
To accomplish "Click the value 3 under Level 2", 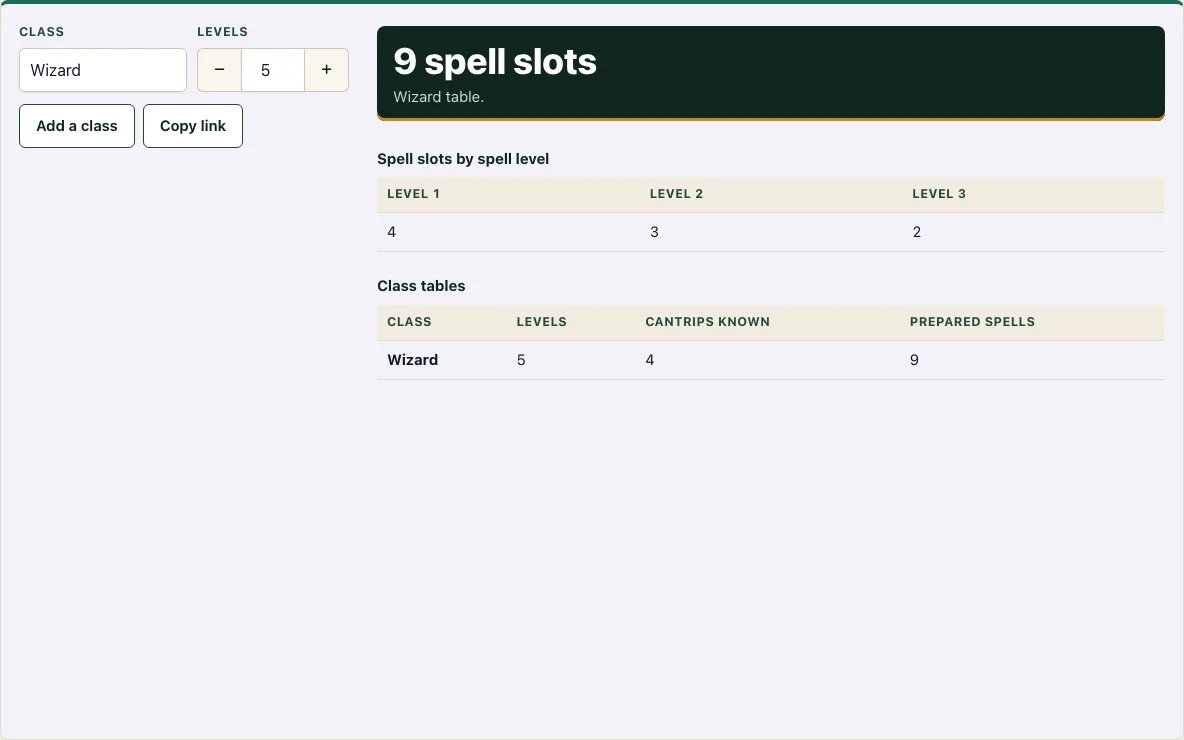I will 655,232.
